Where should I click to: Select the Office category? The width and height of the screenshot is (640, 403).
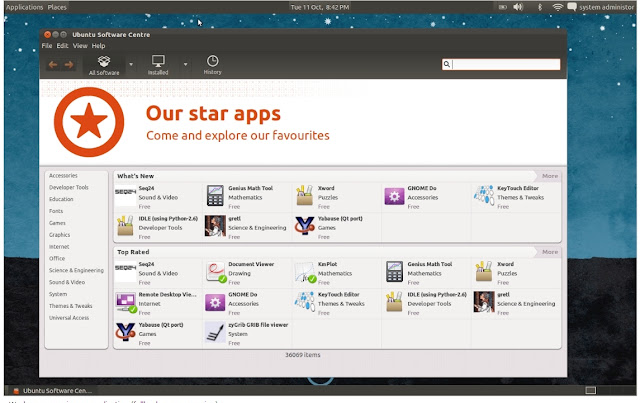57,258
